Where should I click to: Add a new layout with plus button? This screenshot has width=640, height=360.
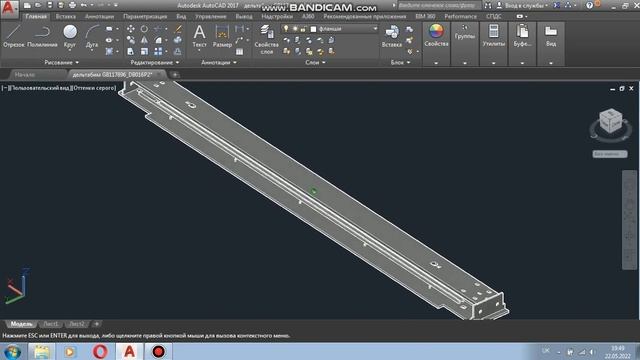point(96,324)
